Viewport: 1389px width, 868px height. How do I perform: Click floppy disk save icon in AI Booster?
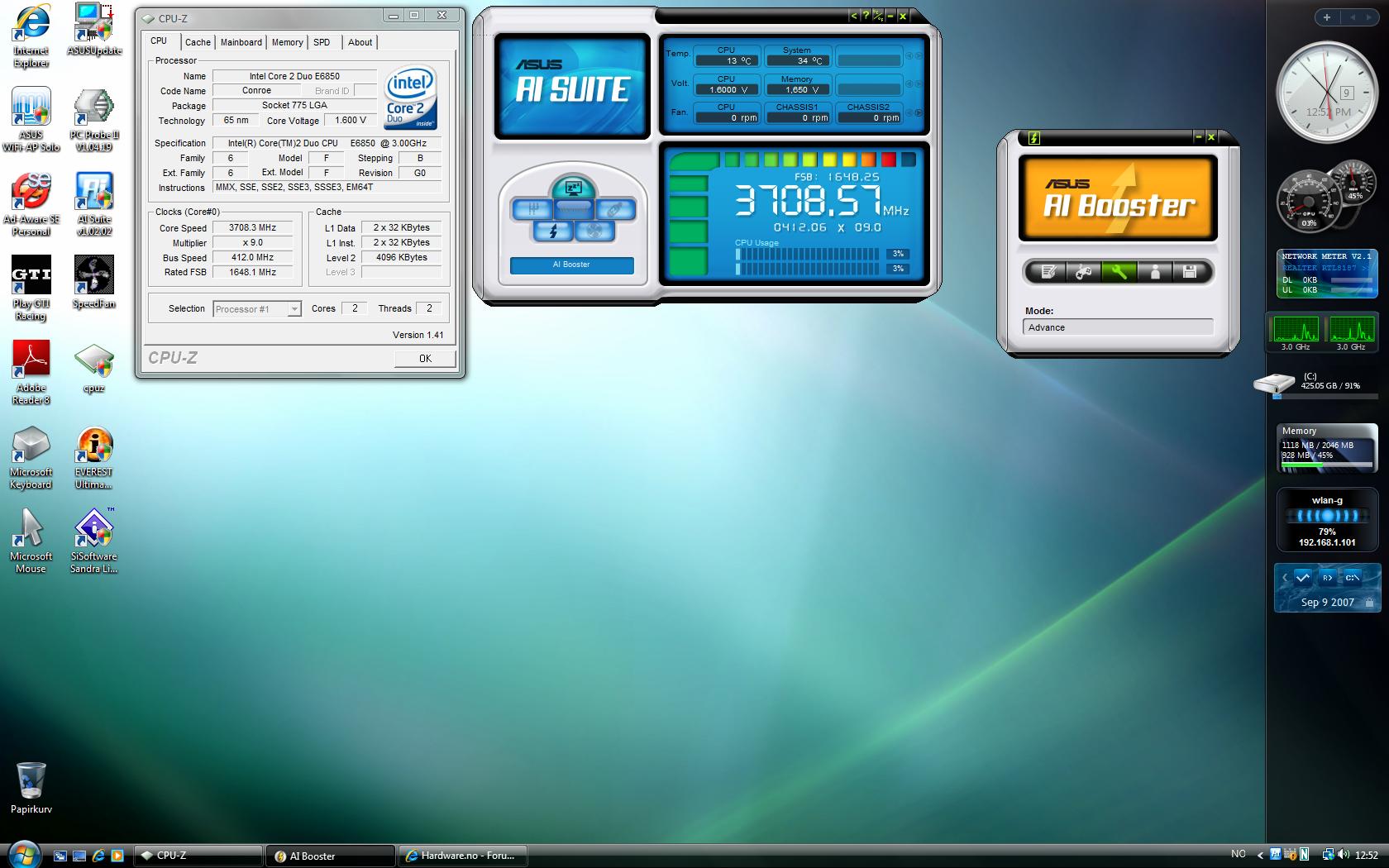point(1190,271)
